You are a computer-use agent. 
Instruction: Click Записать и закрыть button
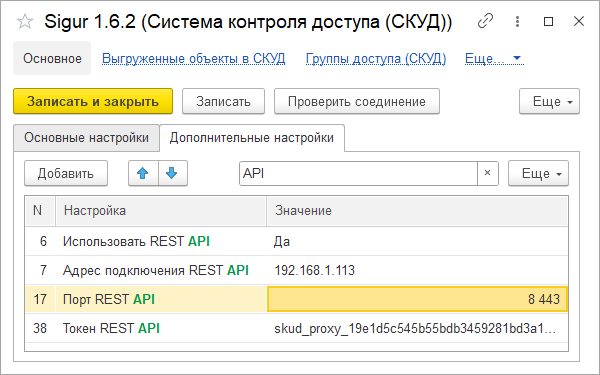click(x=93, y=101)
